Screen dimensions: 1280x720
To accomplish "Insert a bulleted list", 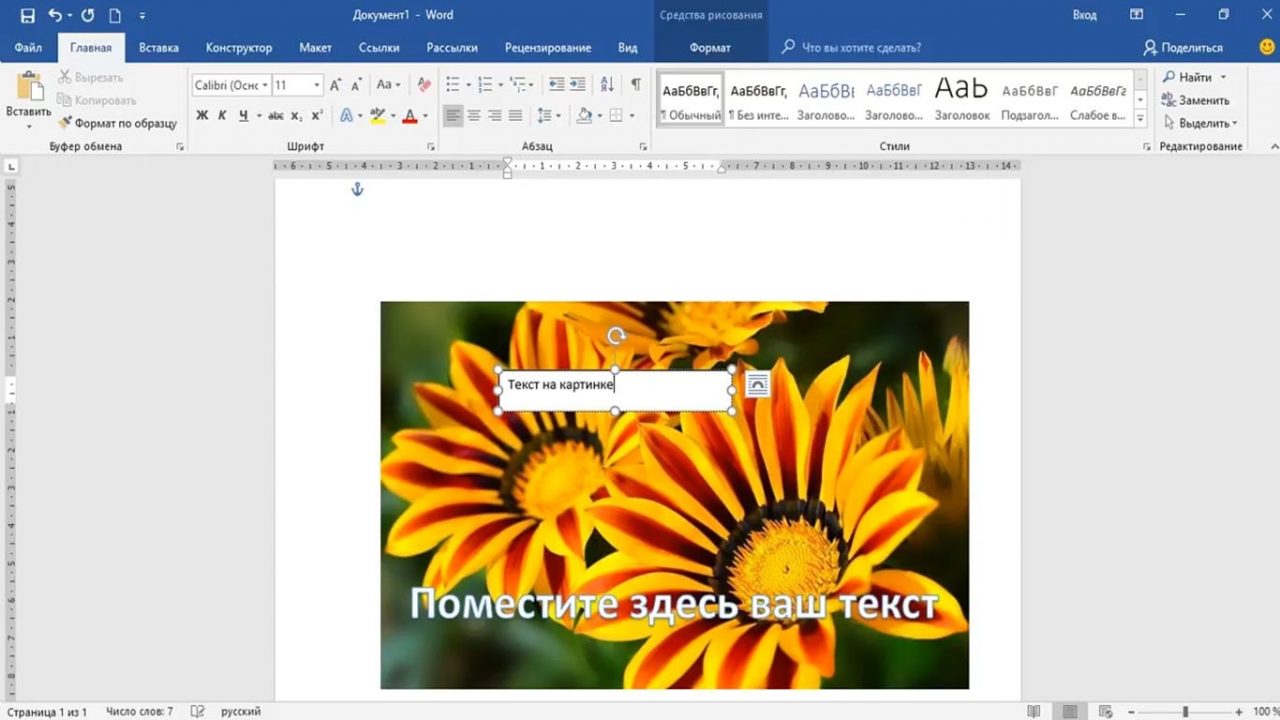I will (452, 85).
